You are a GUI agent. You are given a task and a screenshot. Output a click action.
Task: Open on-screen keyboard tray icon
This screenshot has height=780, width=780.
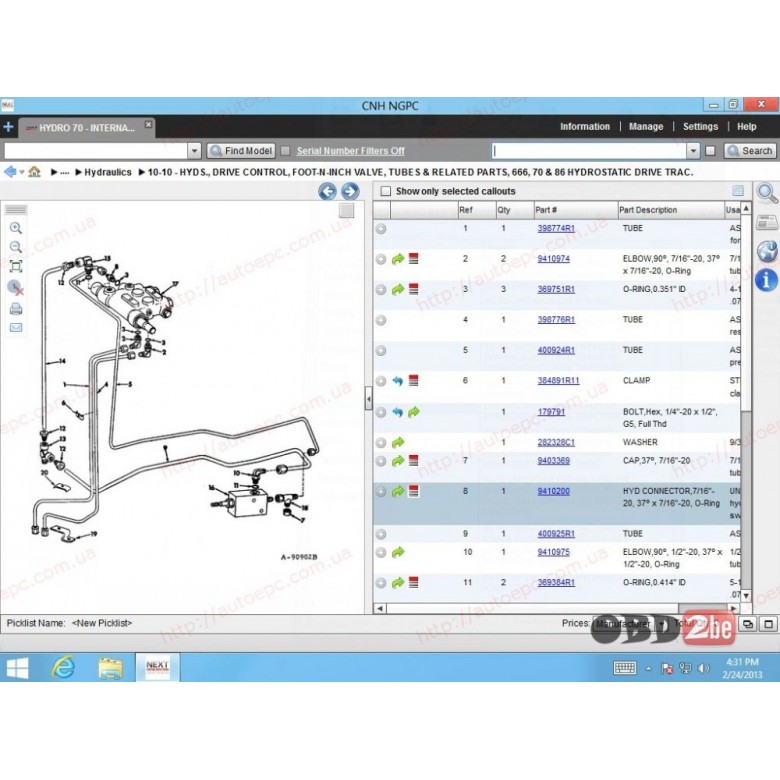[625, 668]
